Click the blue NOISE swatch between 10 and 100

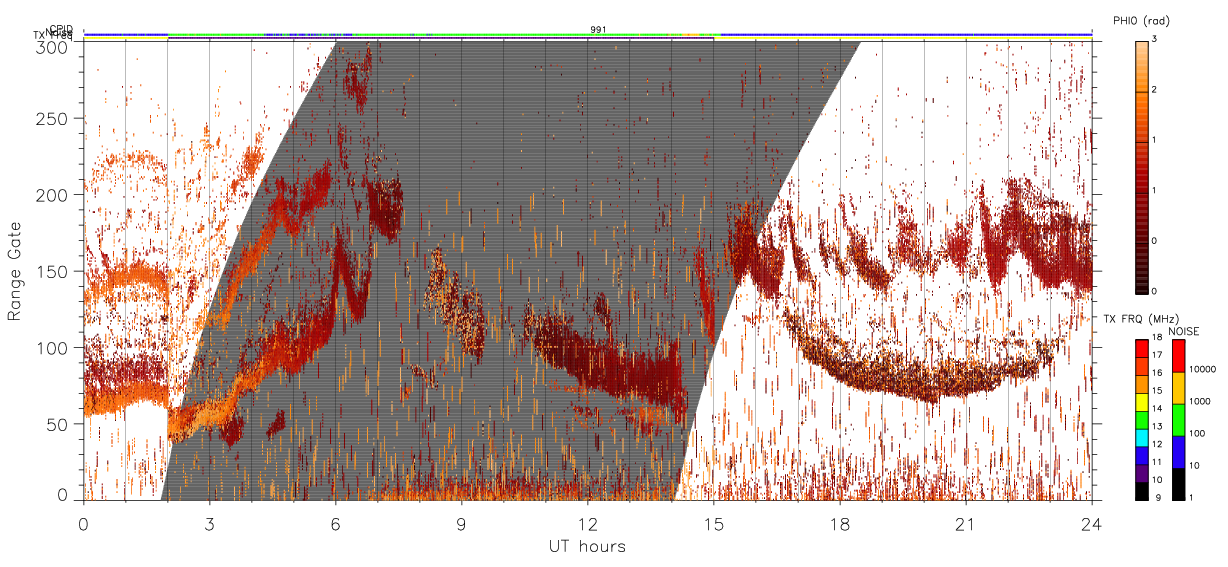pos(1179,450)
